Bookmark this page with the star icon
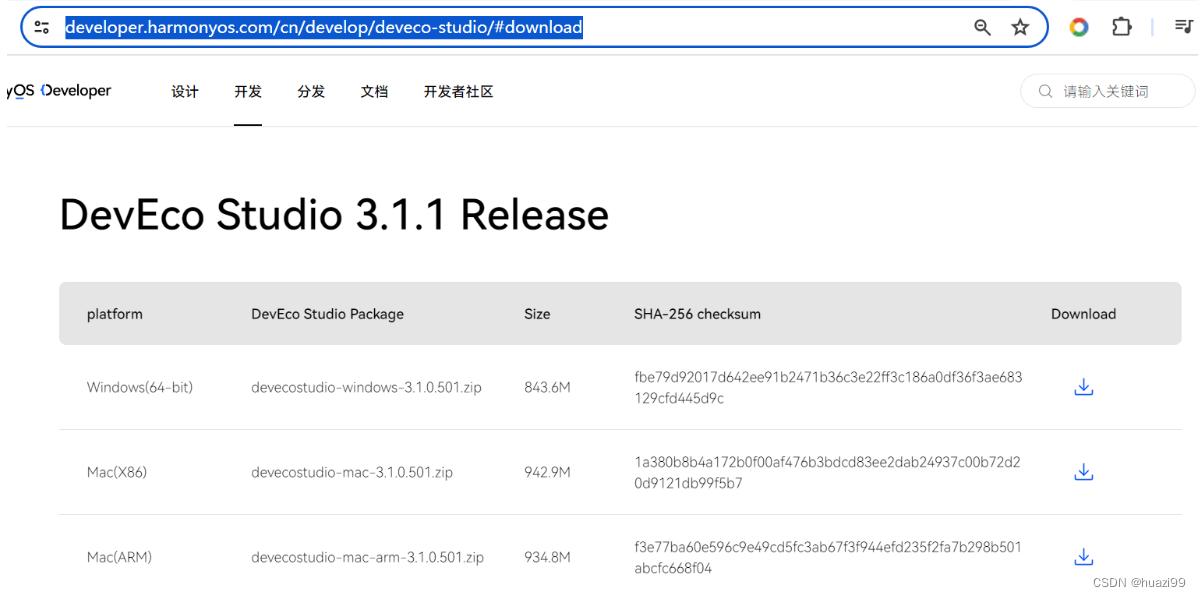 point(1020,27)
